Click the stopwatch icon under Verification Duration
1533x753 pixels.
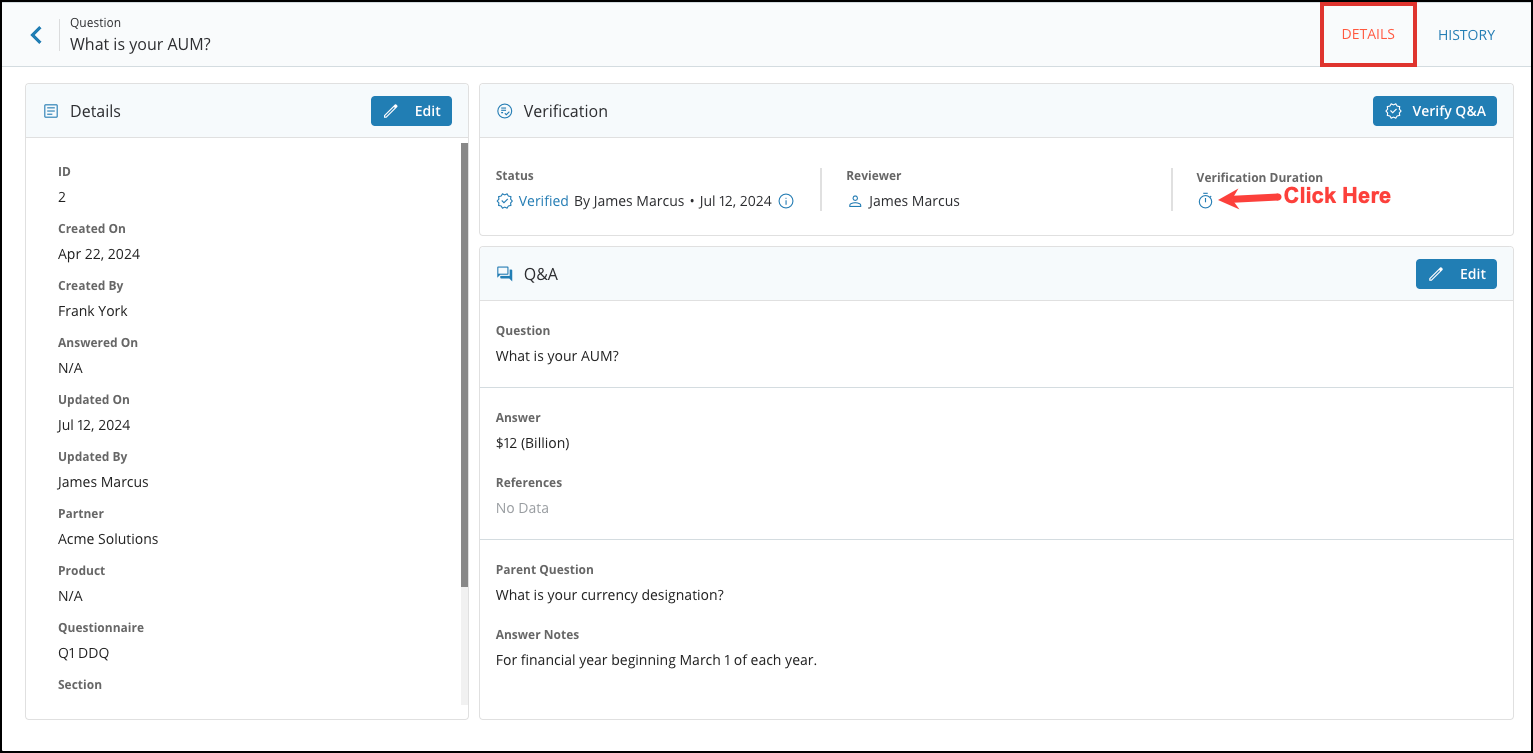coord(1203,198)
